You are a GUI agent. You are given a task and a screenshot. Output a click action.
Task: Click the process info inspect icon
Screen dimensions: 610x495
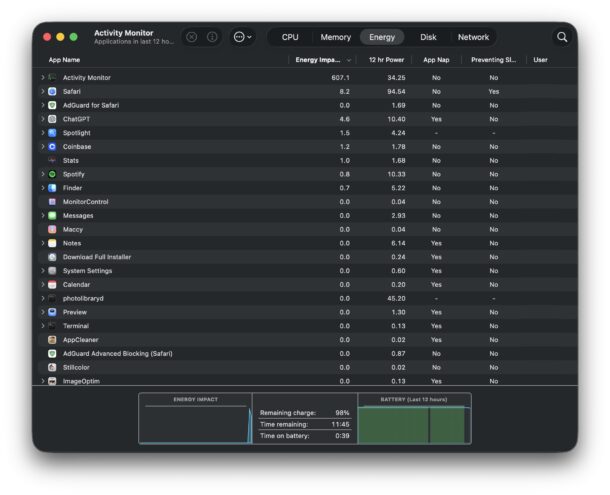tap(212, 37)
